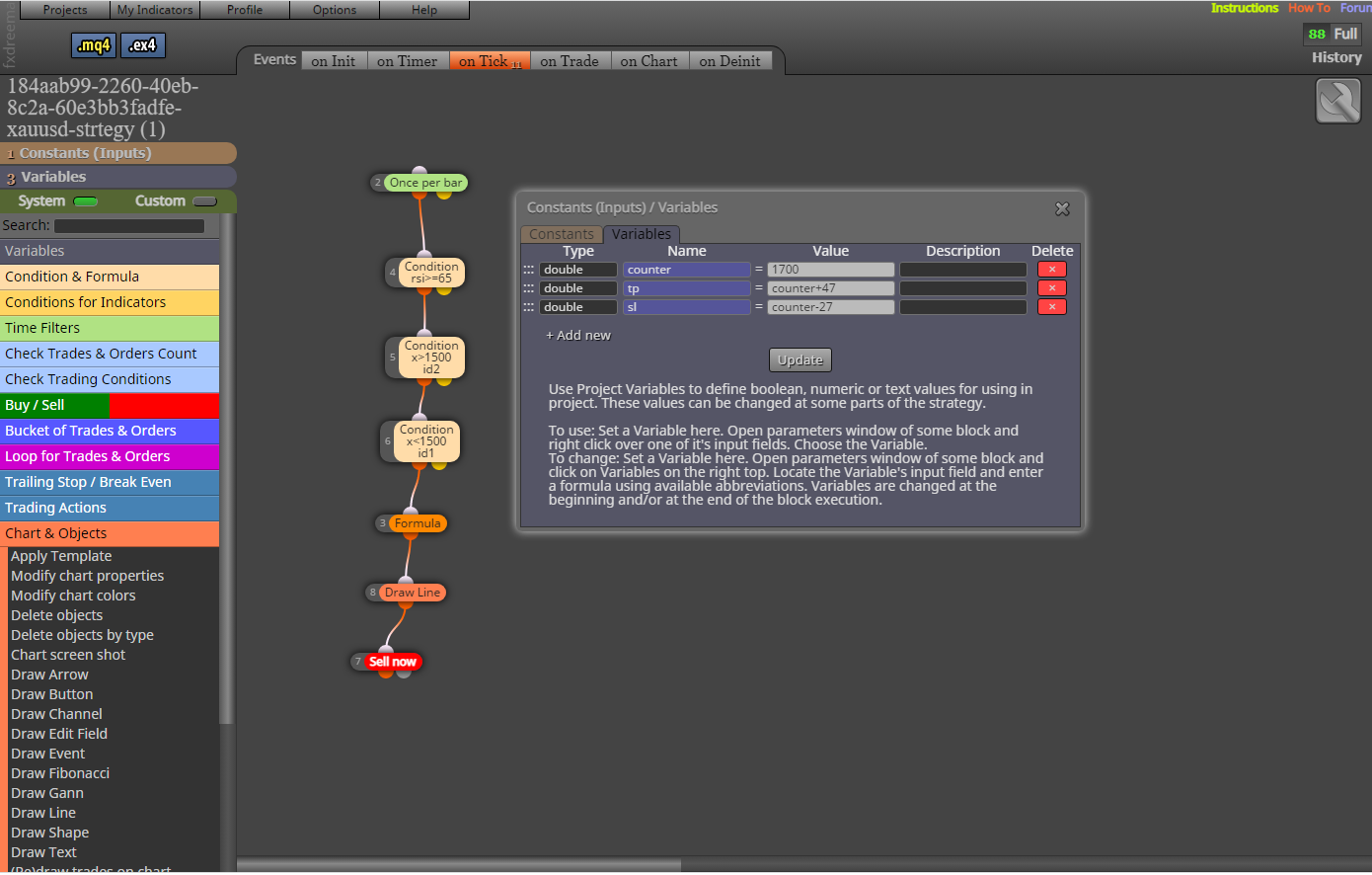Screen dimensions: 1372x875
Task: Open the Projects menu
Action: 65,10
